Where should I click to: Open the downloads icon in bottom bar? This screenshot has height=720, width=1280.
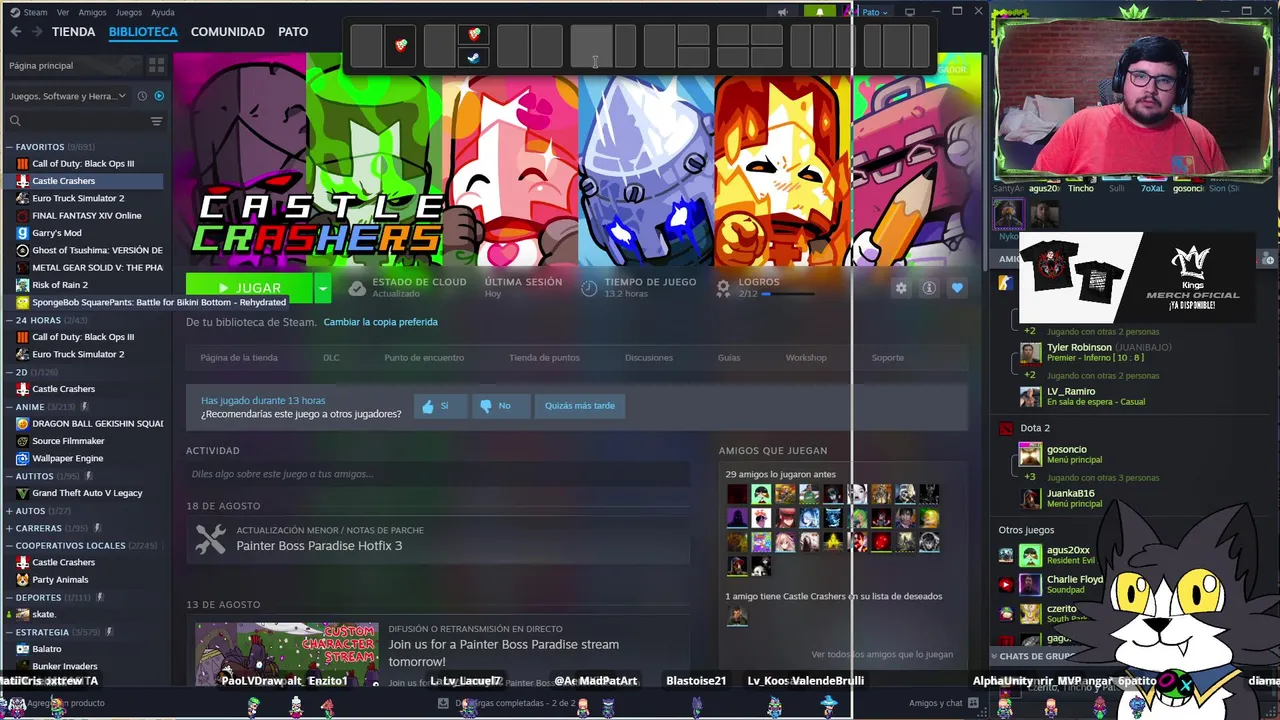pos(443,703)
